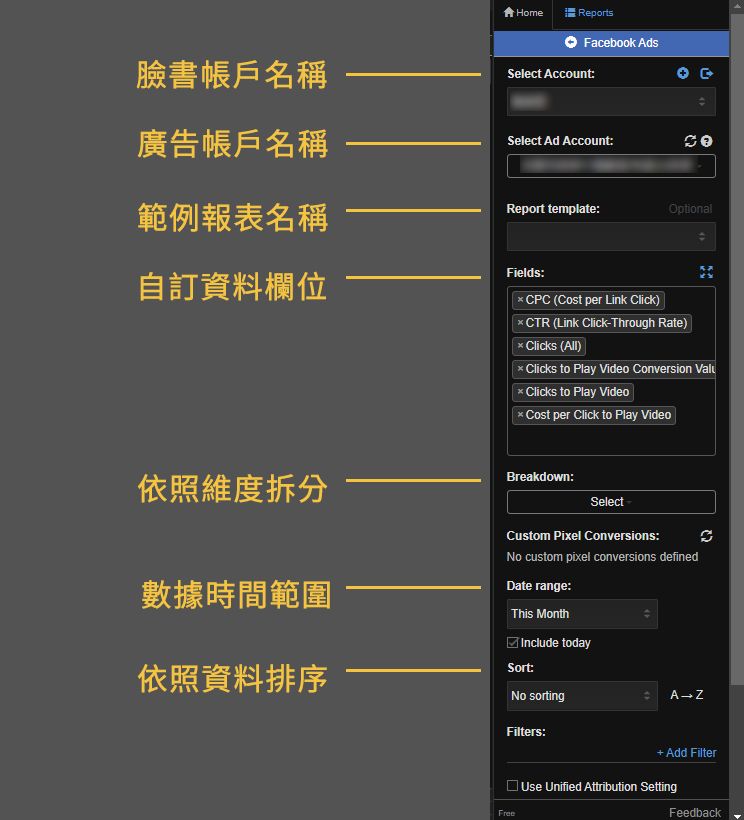Image resolution: width=744 pixels, height=820 pixels.
Task: Click the log out icon next to Select Account
Action: pos(706,73)
